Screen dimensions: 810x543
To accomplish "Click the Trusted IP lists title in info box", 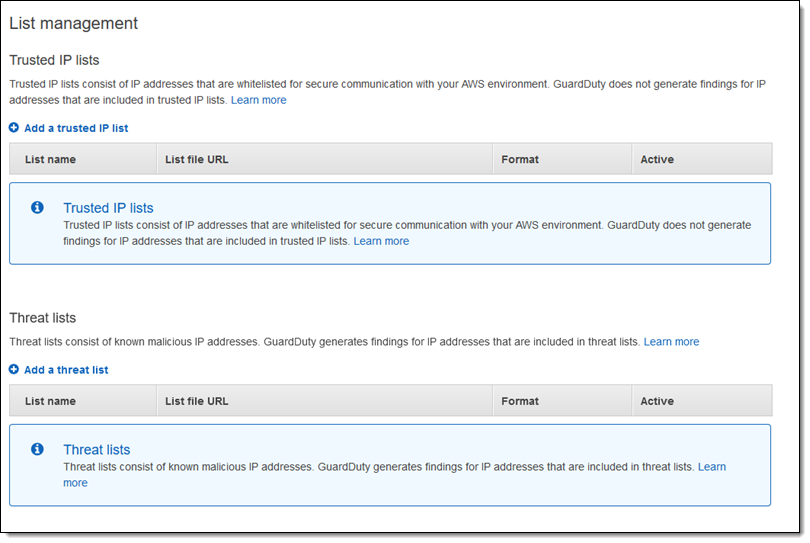I will click(108, 208).
